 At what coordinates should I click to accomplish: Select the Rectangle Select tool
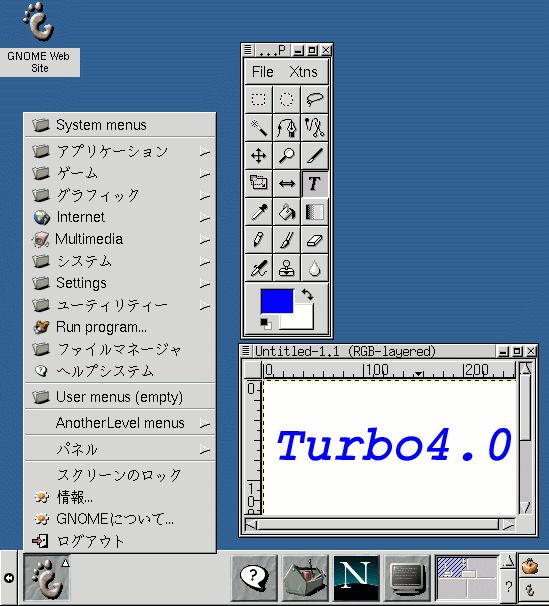[258, 99]
